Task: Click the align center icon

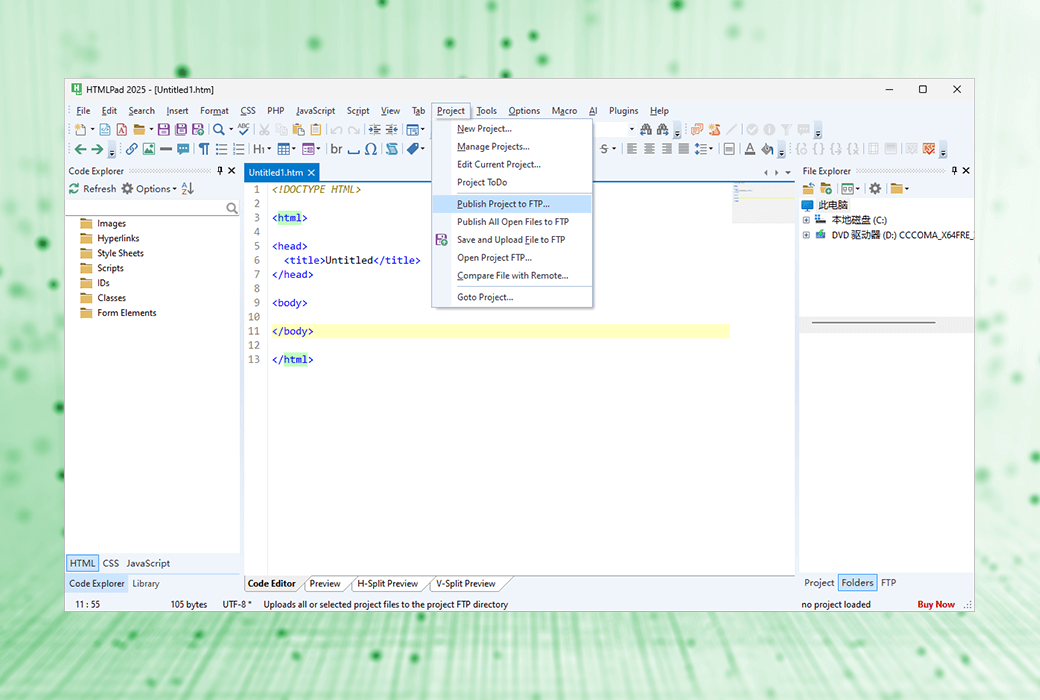Action: (x=649, y=149)
